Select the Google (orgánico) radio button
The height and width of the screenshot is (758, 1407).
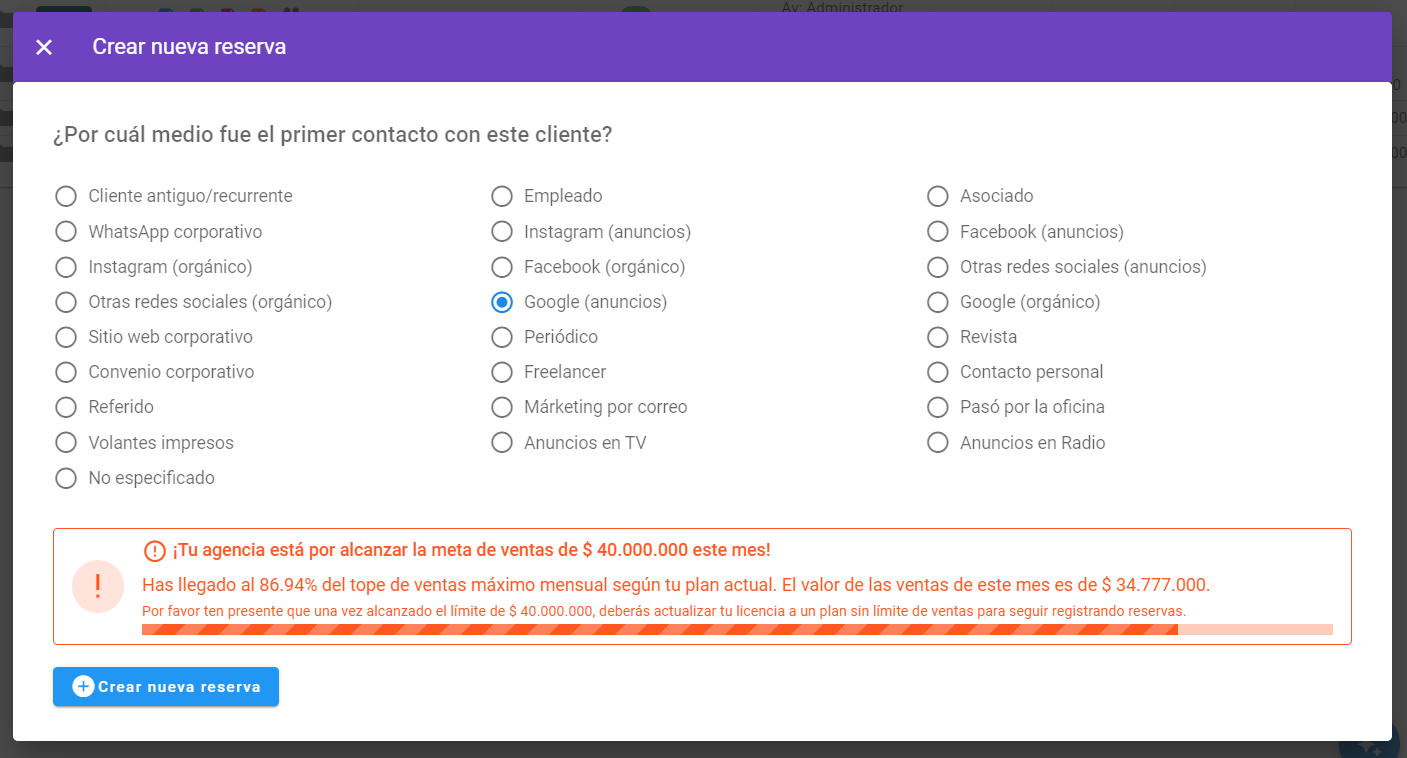pos(938,302)
